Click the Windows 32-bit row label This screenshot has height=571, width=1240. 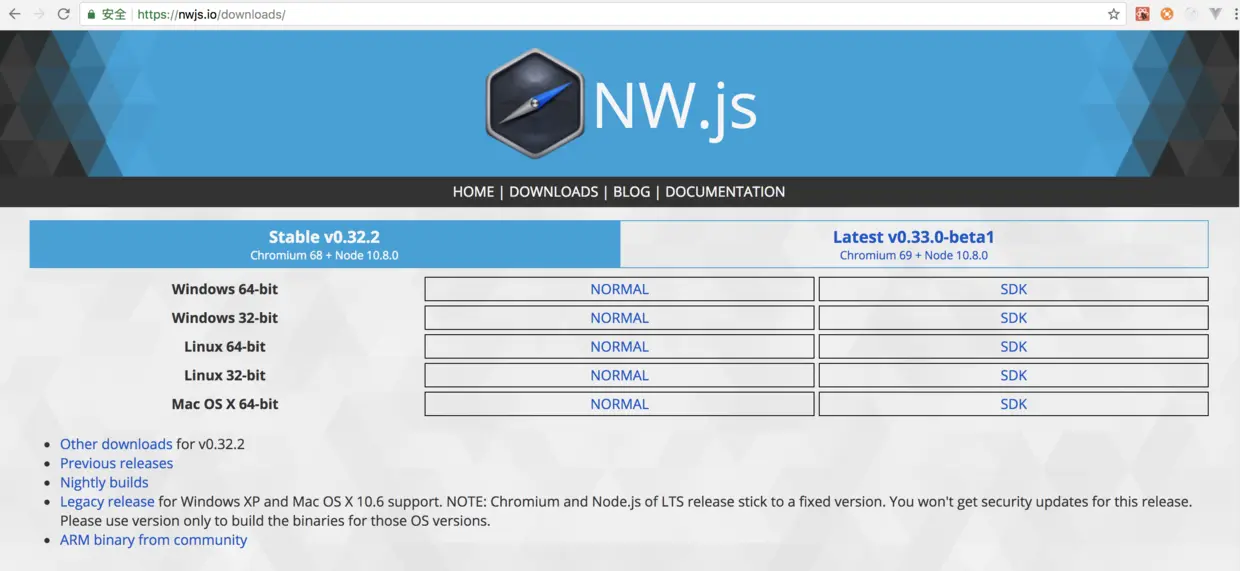coord(225,318)
